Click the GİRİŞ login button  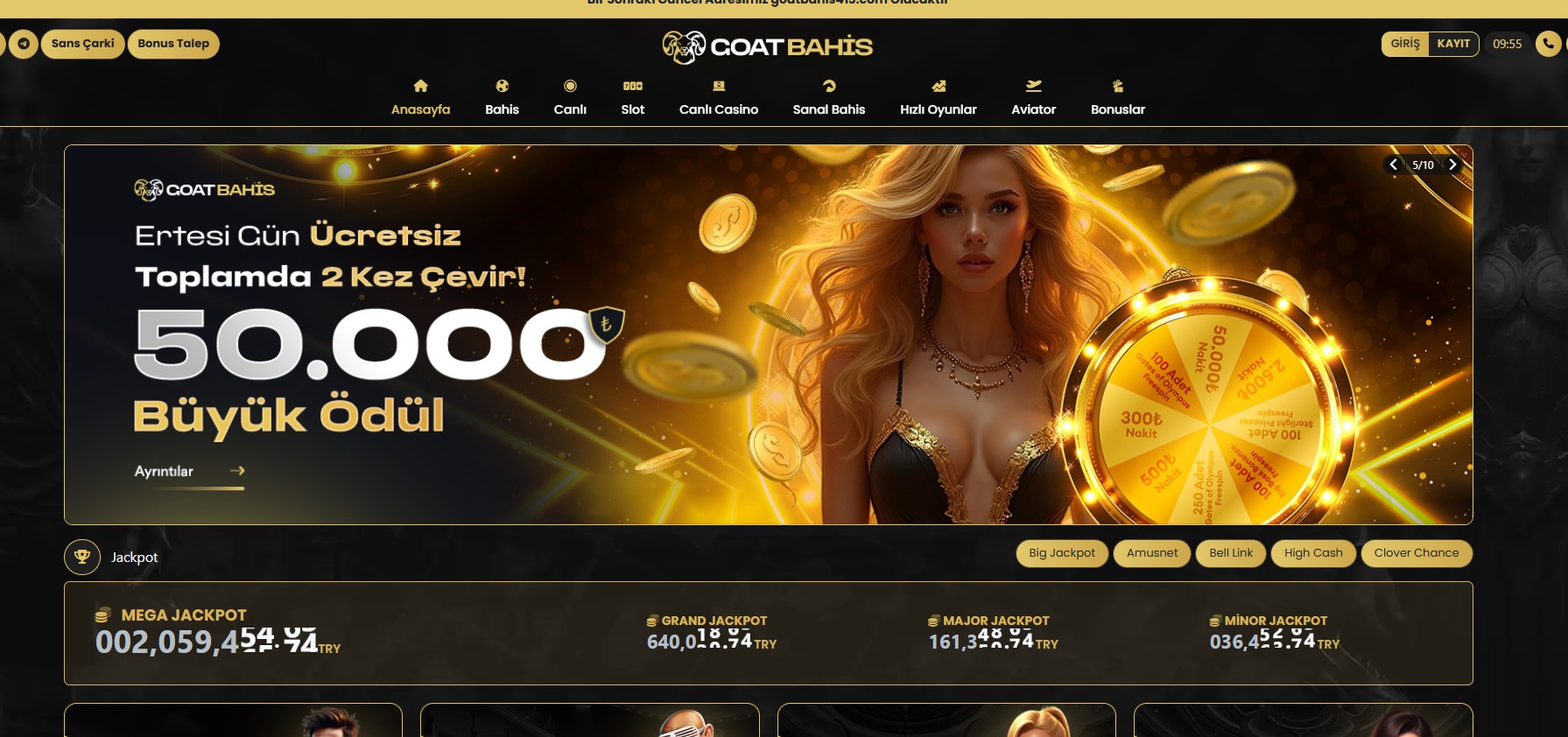tap(1405, 44)
